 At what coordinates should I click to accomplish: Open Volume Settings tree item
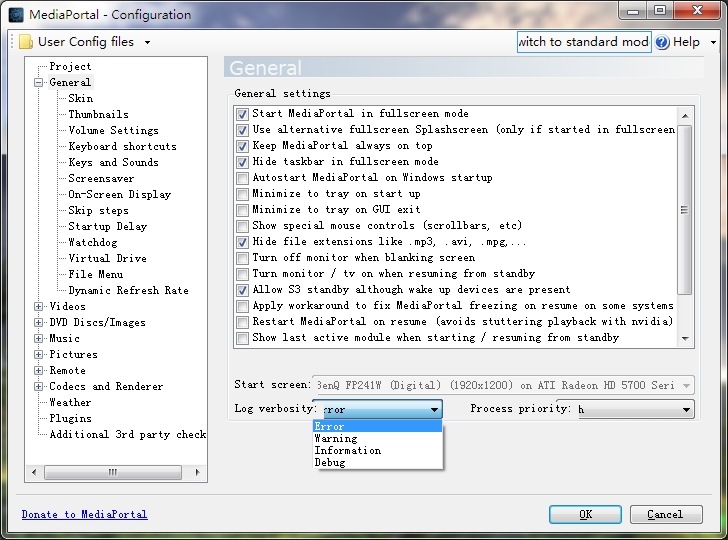pyautogui.click(x=113, y=130)
